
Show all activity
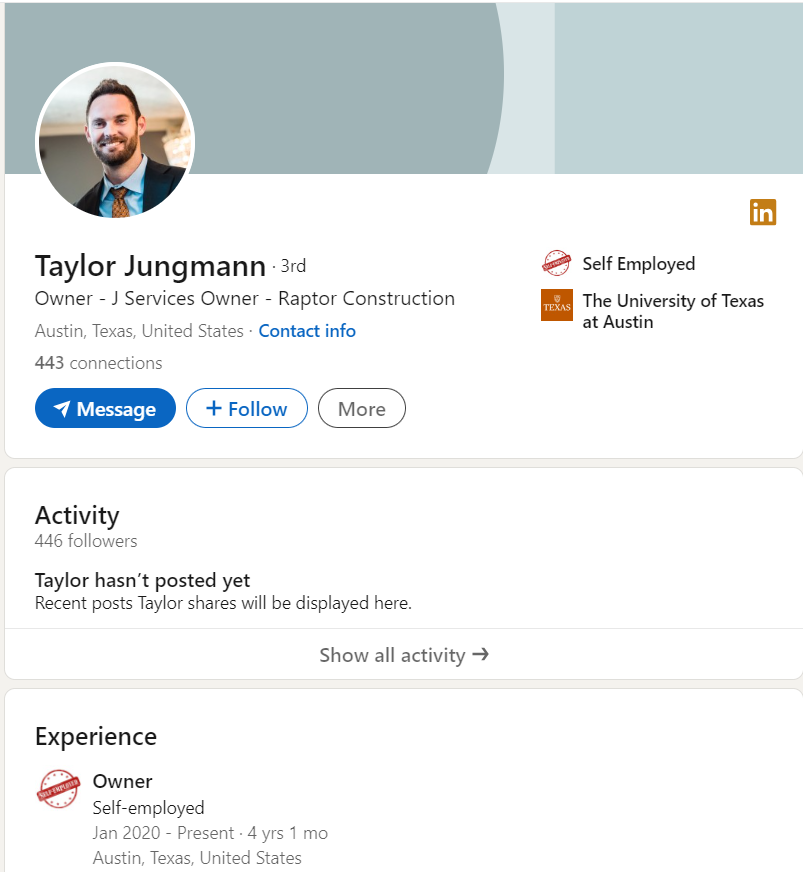403,655
